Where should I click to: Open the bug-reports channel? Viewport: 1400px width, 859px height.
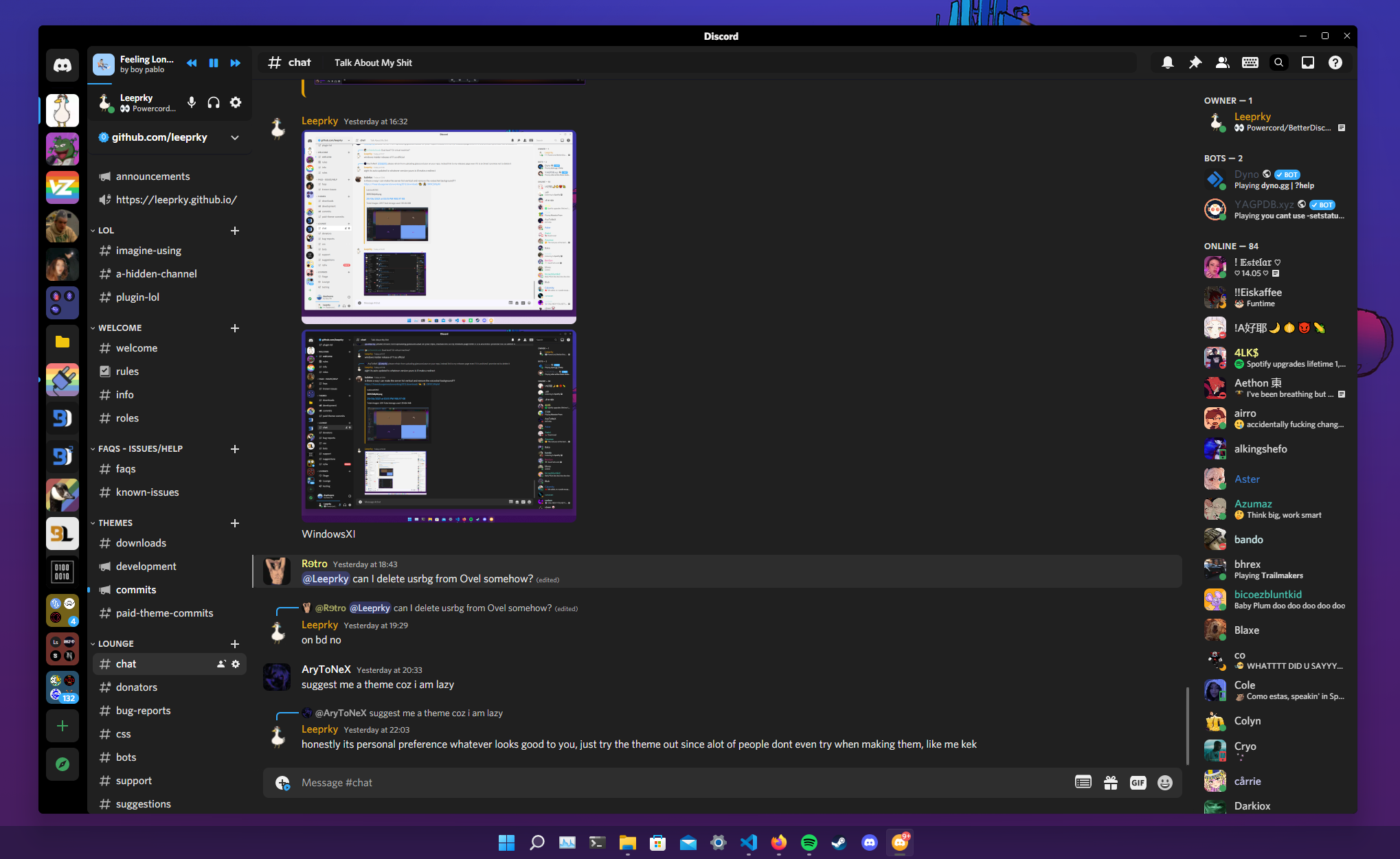click(170, 711)
